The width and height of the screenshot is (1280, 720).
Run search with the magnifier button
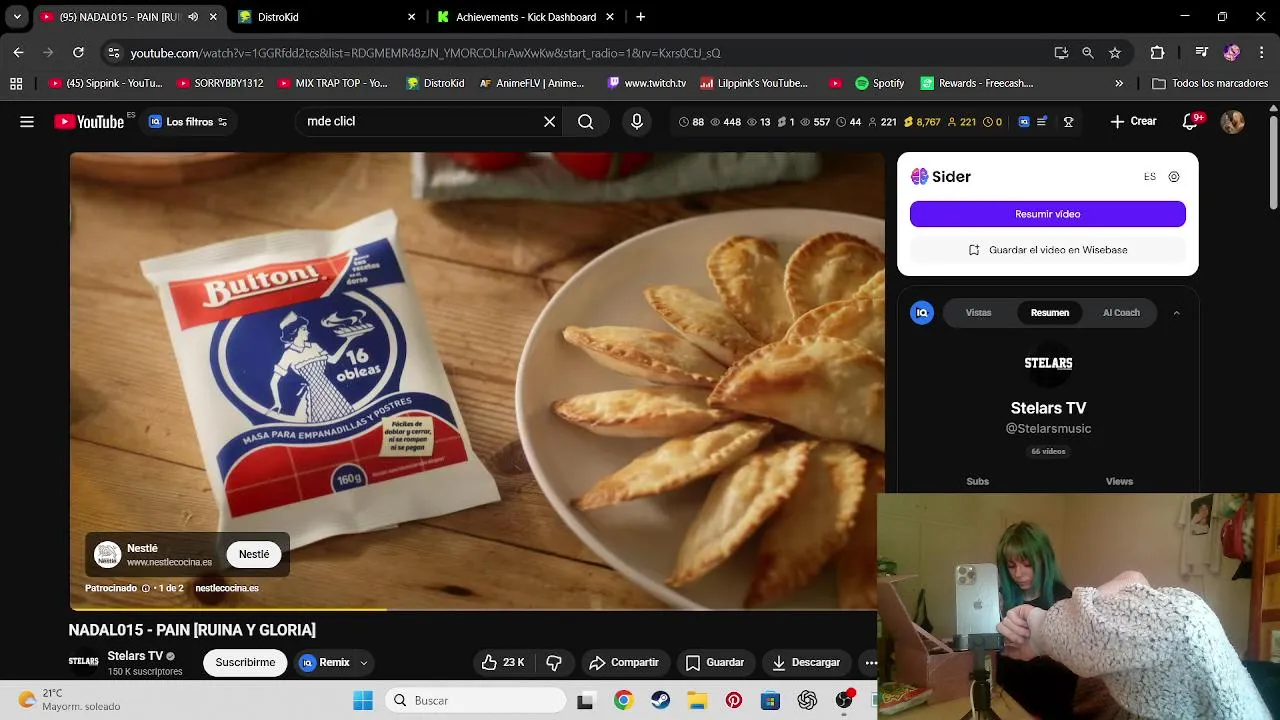pyautogui.click(x=586, y=122)
